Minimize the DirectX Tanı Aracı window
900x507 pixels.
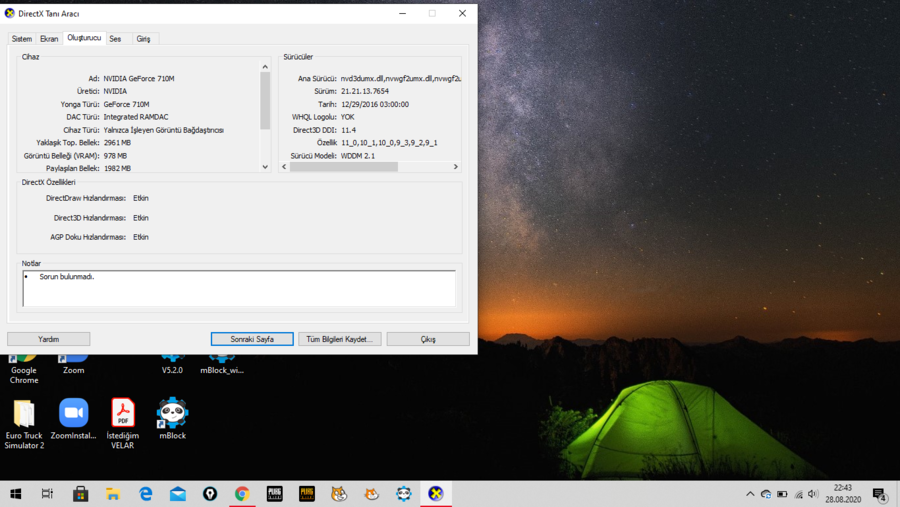coord(402,13)
